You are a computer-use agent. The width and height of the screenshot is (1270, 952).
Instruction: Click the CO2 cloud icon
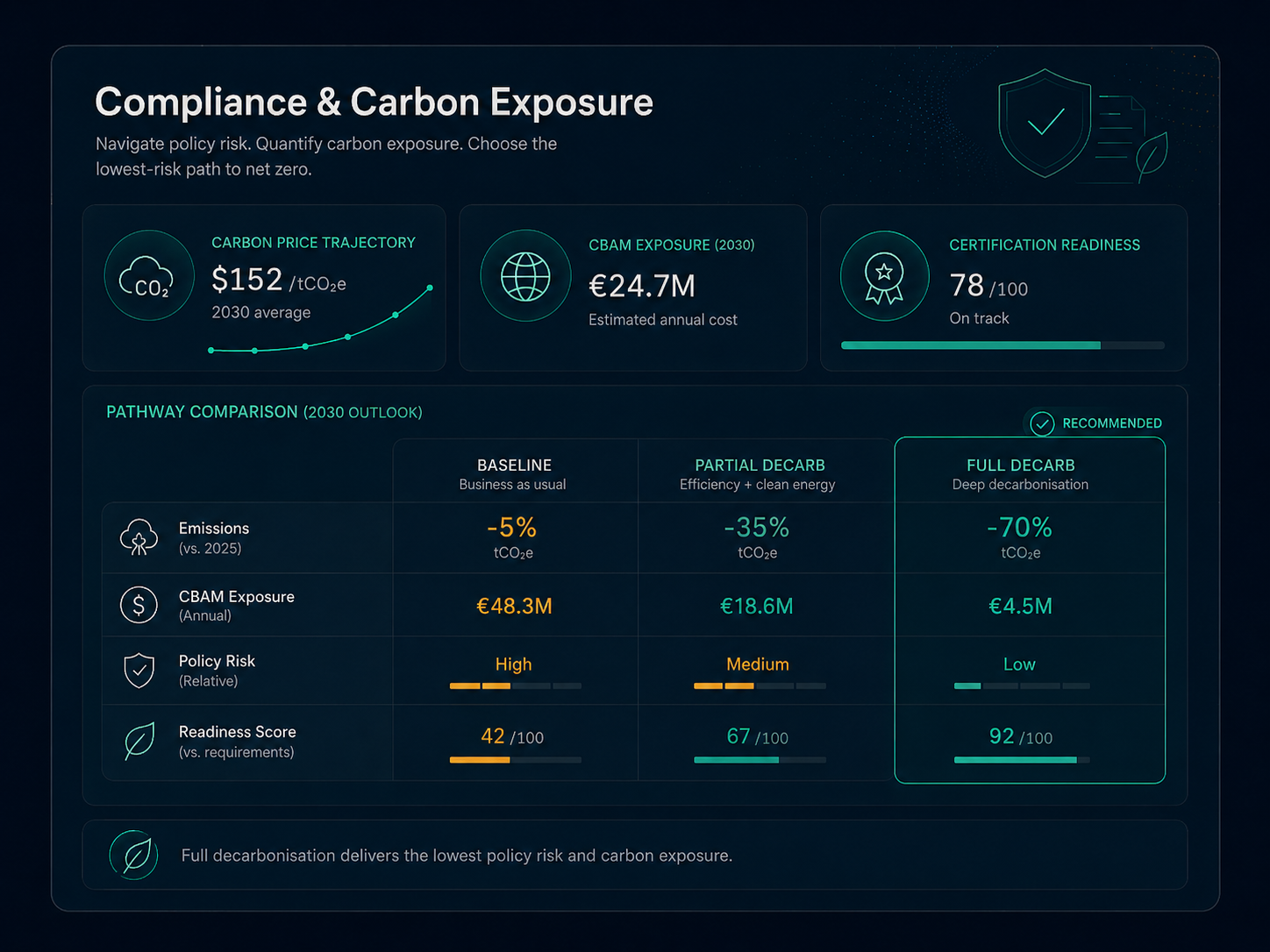149,276
